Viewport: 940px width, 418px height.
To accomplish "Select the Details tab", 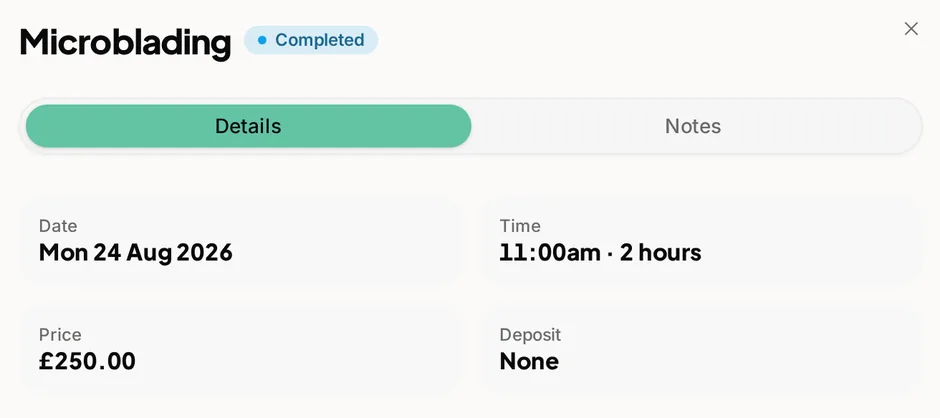I will (248, 126).
